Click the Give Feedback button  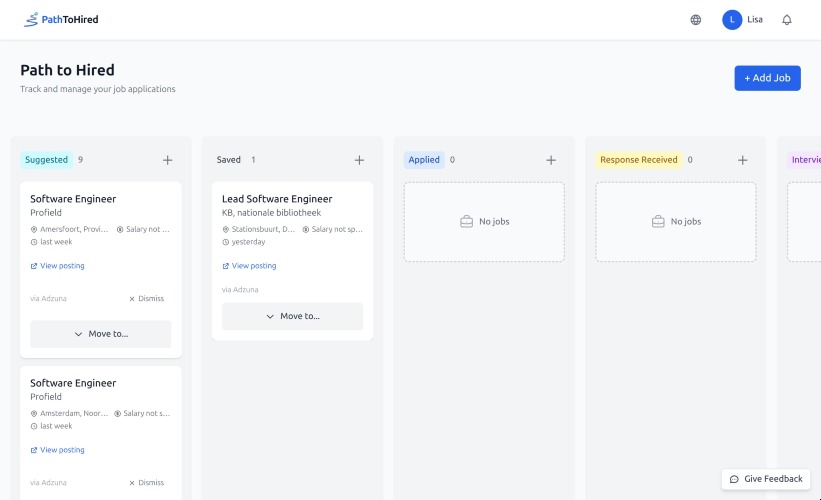(x=766, y=479)
